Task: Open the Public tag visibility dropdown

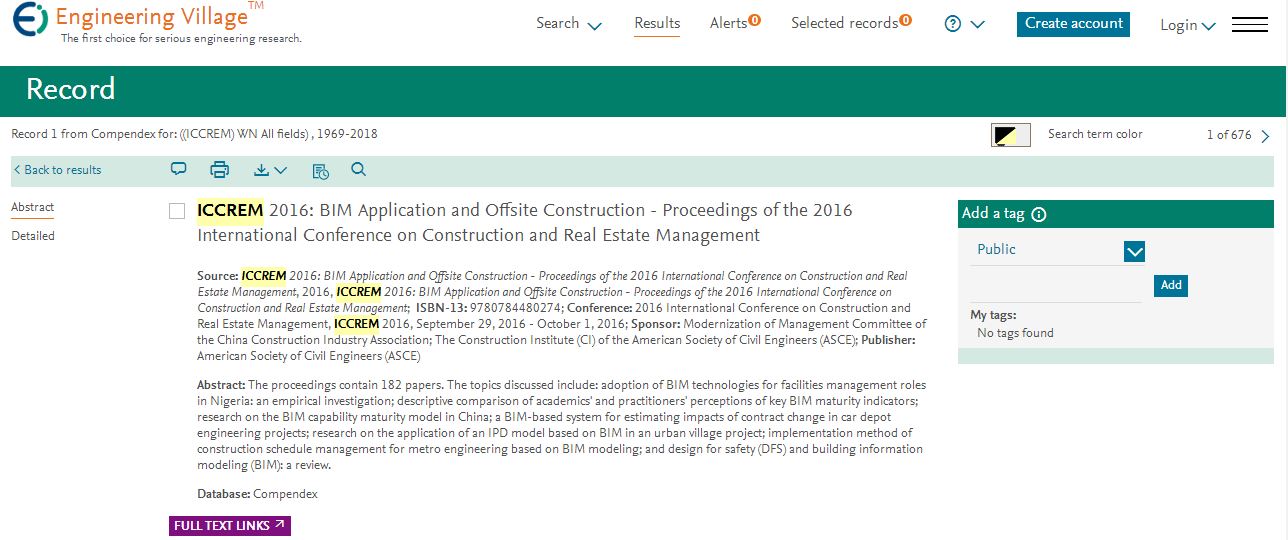Action: (x=1059, y=250)
